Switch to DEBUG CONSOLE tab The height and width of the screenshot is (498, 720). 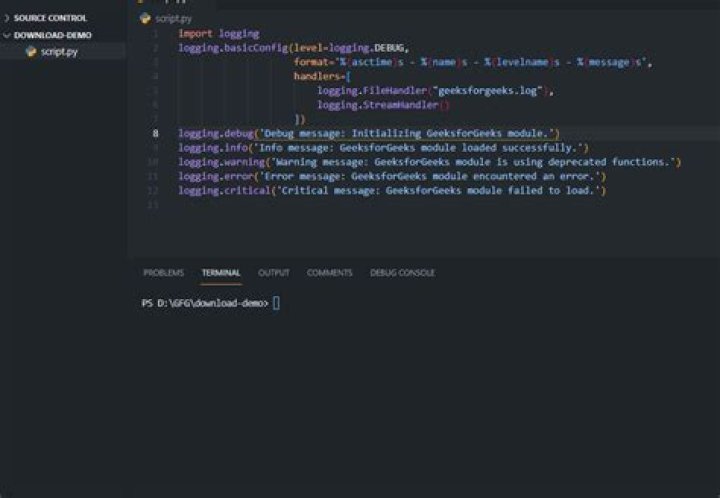click(402, 273)
